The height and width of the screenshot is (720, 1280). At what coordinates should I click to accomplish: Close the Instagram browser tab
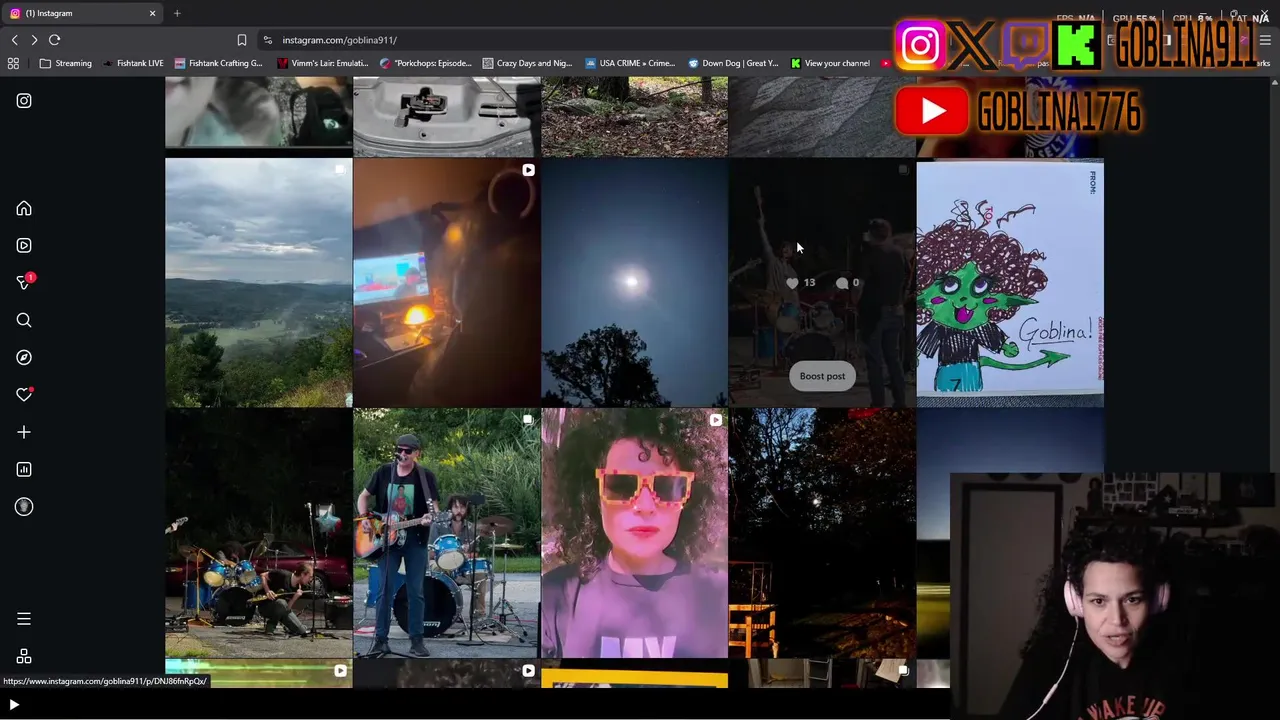click(x=152, y=13)
